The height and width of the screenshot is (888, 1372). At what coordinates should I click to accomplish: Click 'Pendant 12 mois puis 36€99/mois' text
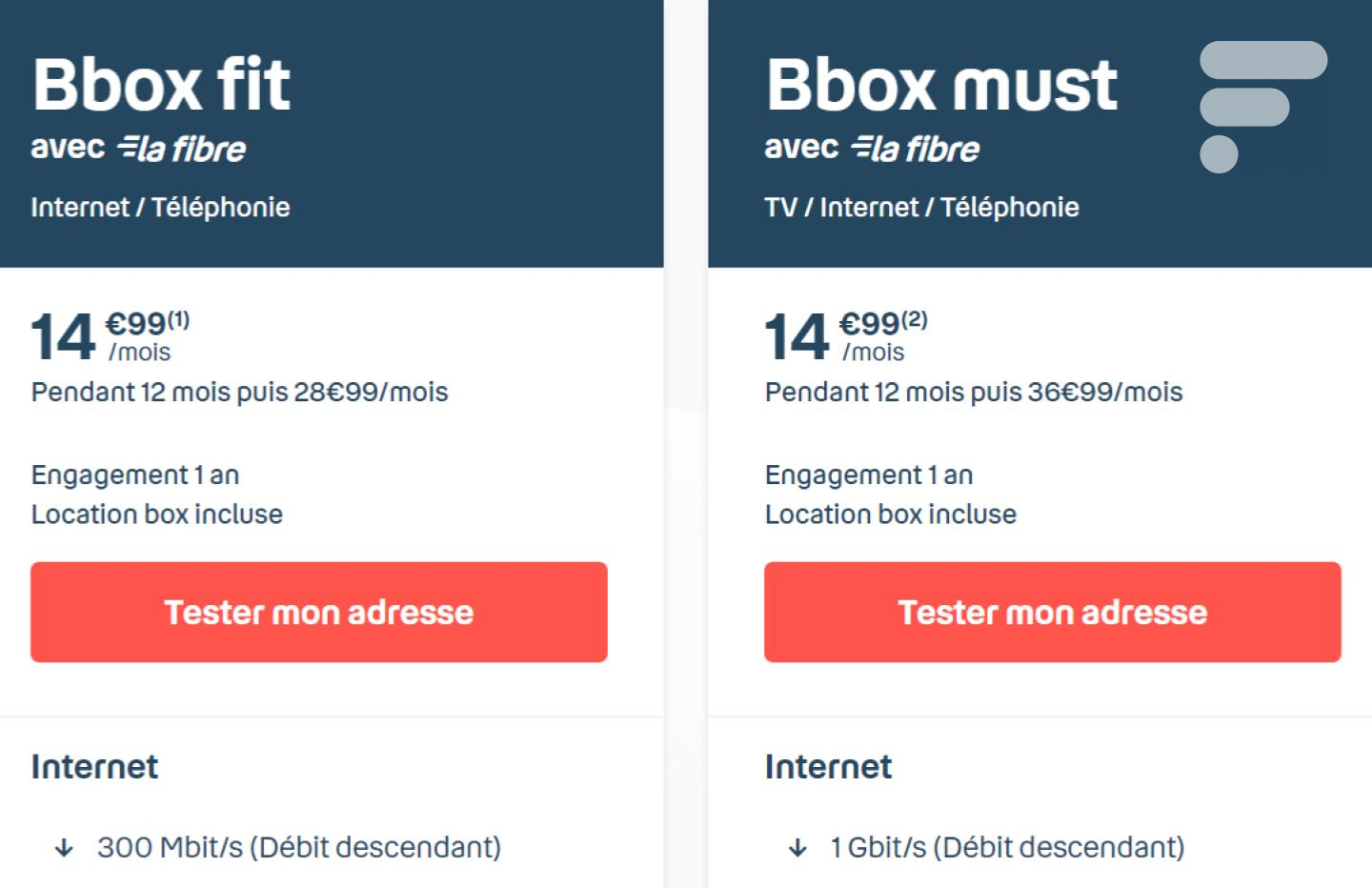pos(974,393)
